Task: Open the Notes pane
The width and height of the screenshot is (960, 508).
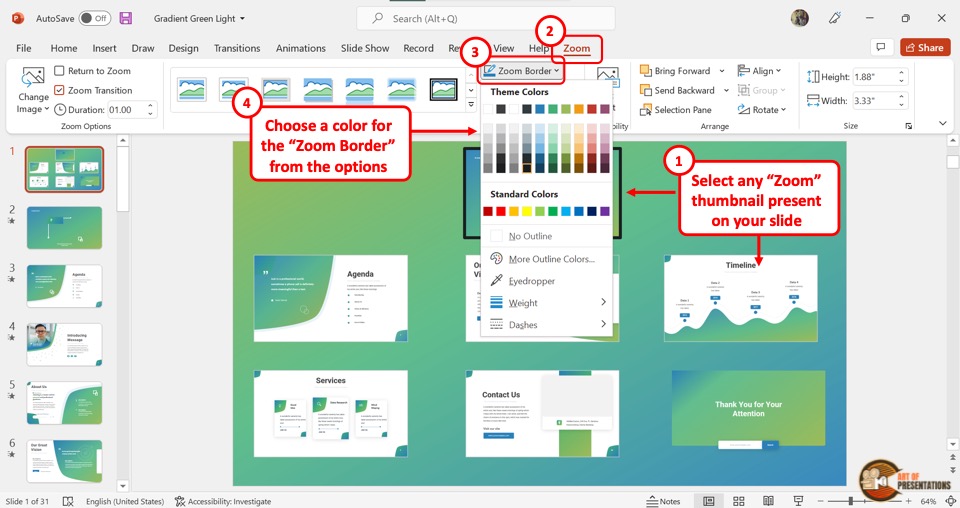Action: 663,501
